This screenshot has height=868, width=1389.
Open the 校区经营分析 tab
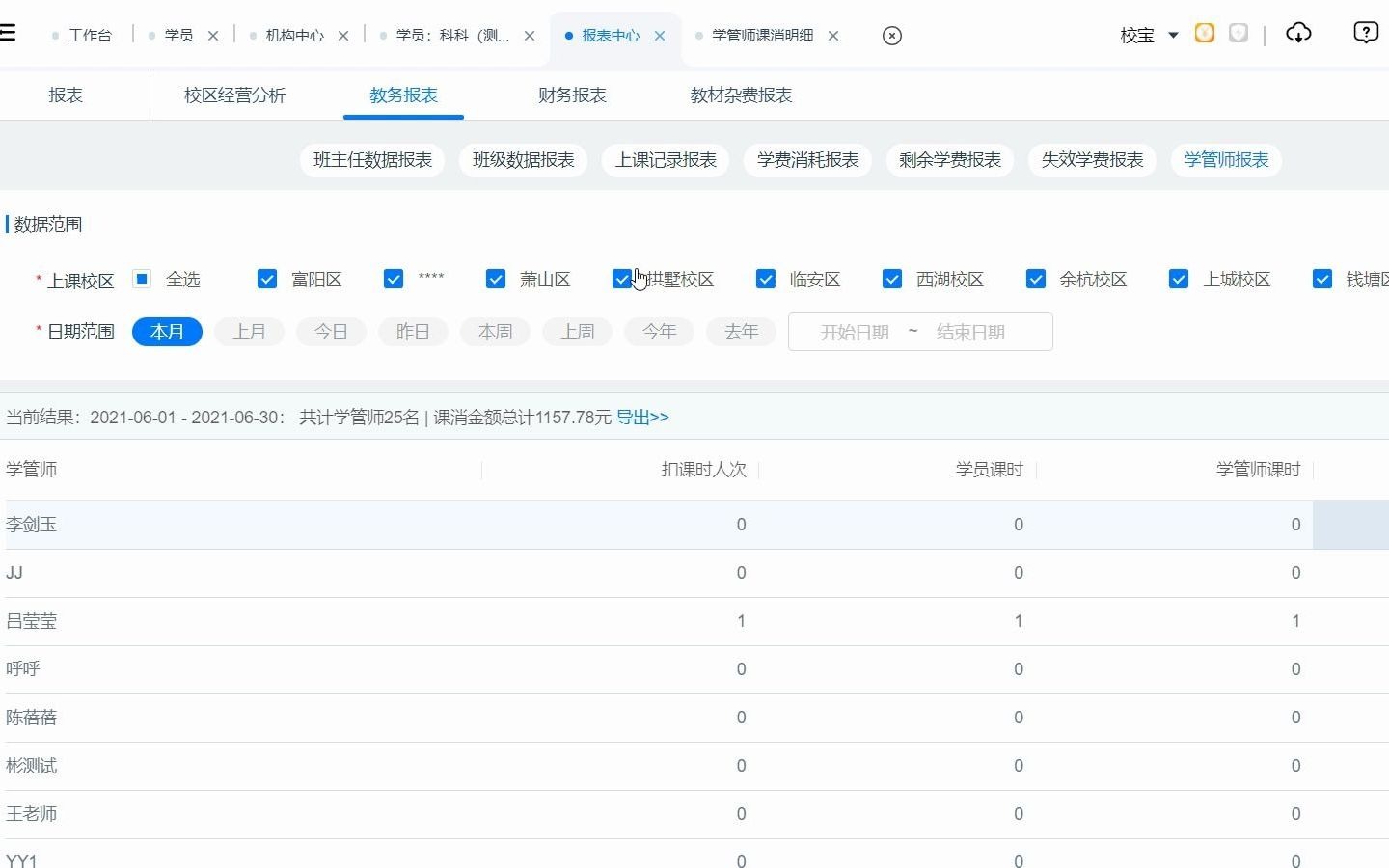pyautogui.click(x=234, y=95)
